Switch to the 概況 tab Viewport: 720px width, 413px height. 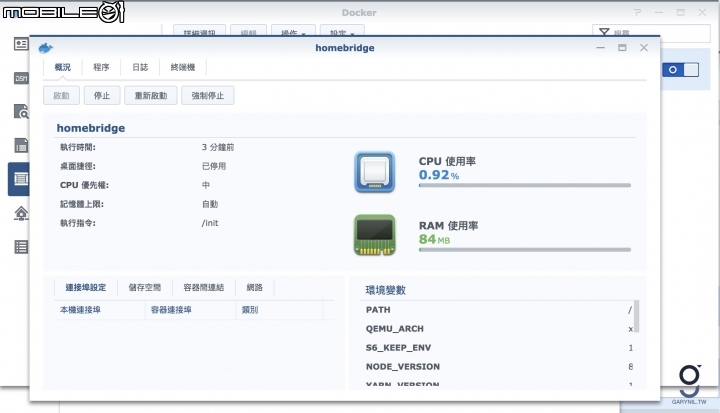62,68
